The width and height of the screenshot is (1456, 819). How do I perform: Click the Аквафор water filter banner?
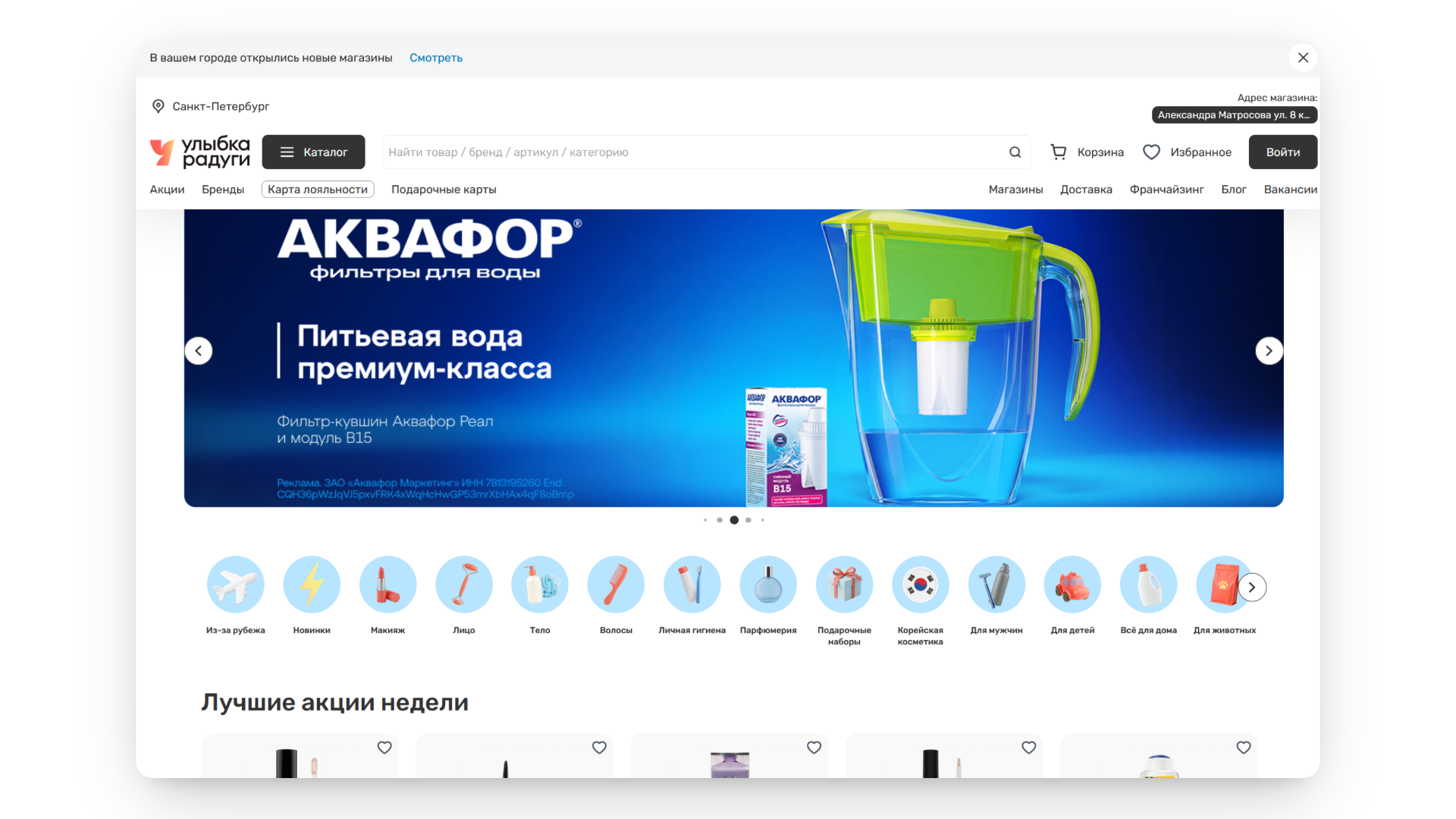point(734,358)
